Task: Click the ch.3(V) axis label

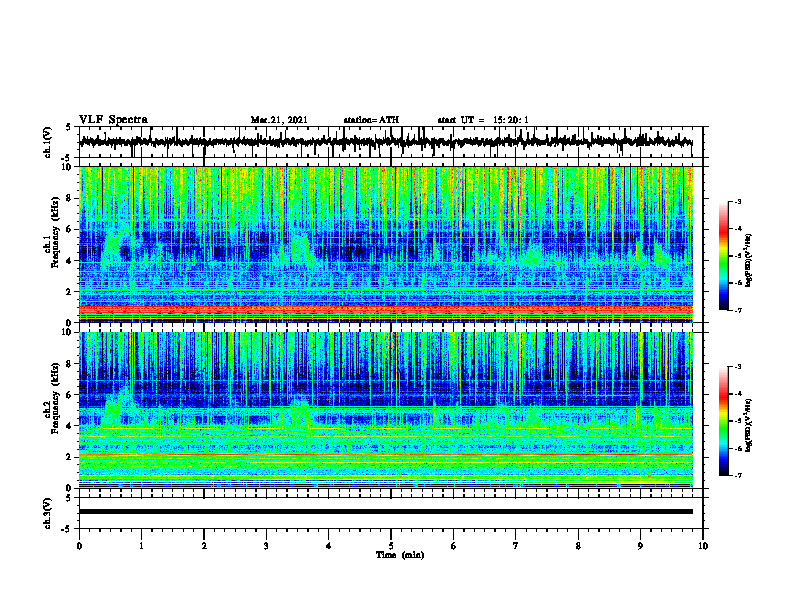Action: coord(48,513)
